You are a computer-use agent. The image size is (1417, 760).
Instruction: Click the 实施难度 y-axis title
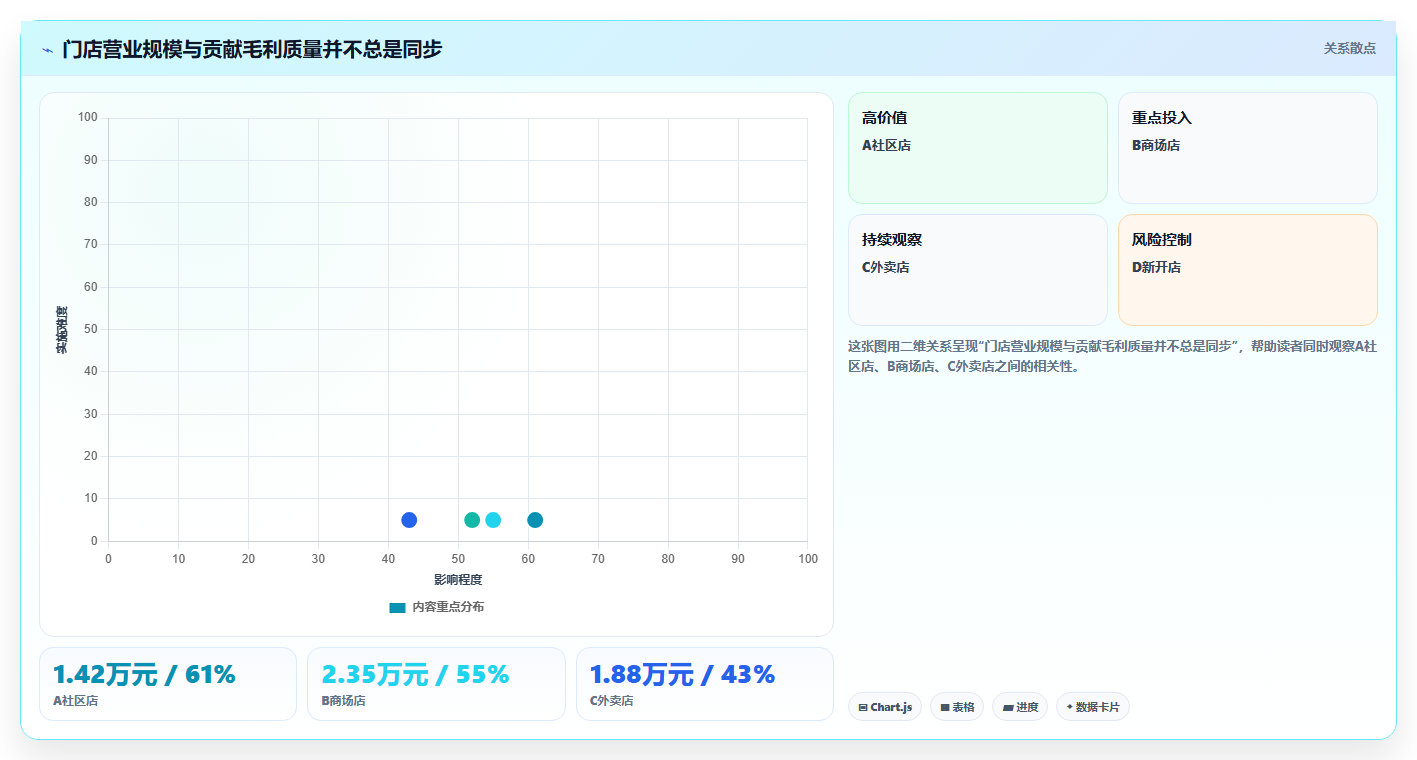62,330
